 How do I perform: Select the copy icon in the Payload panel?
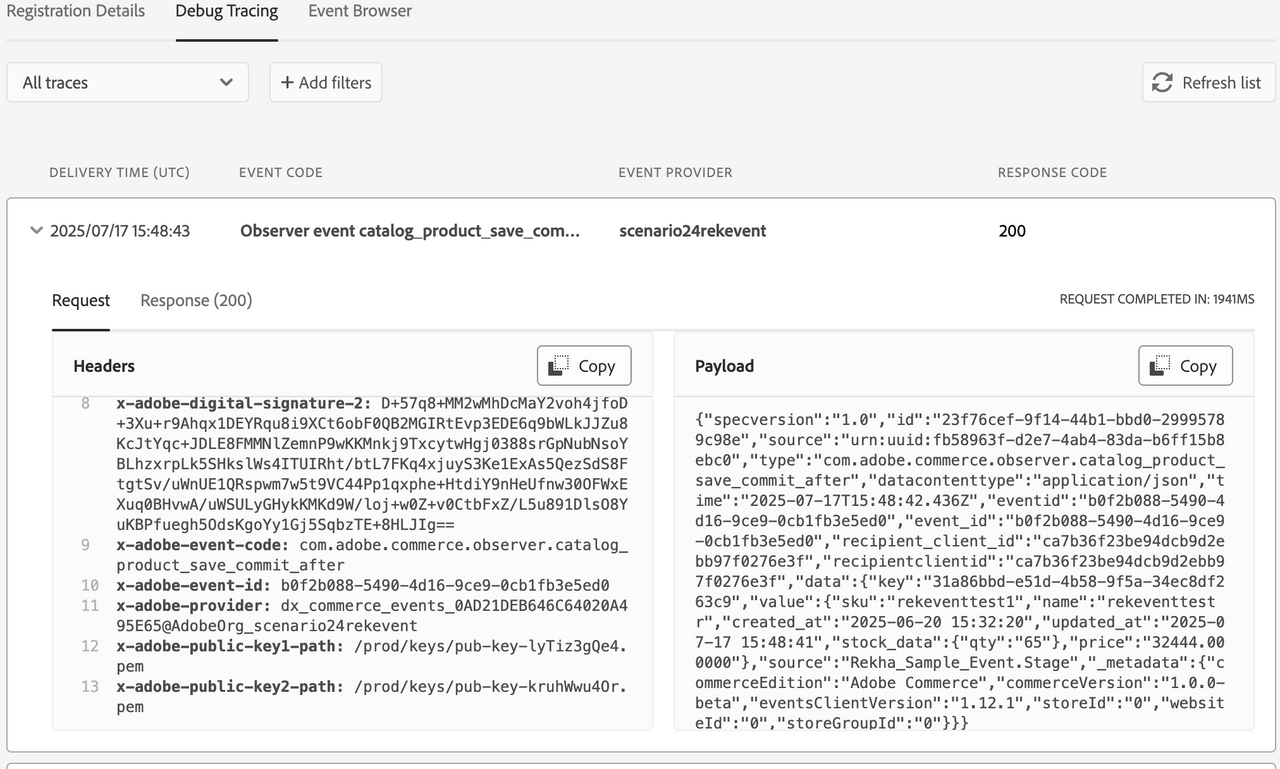pos(1162,365)
